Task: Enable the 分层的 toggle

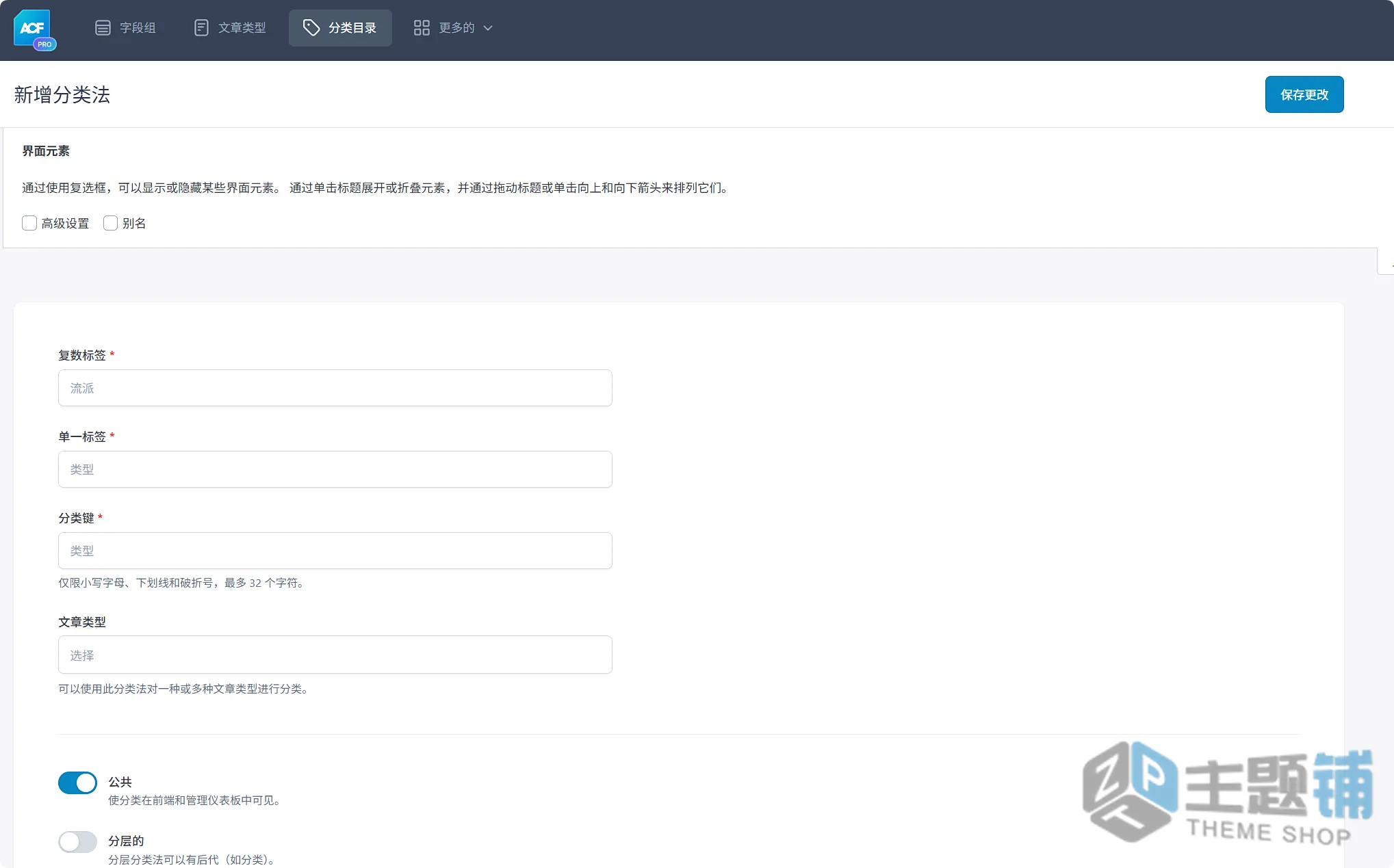Action: (x=77, y=841)
